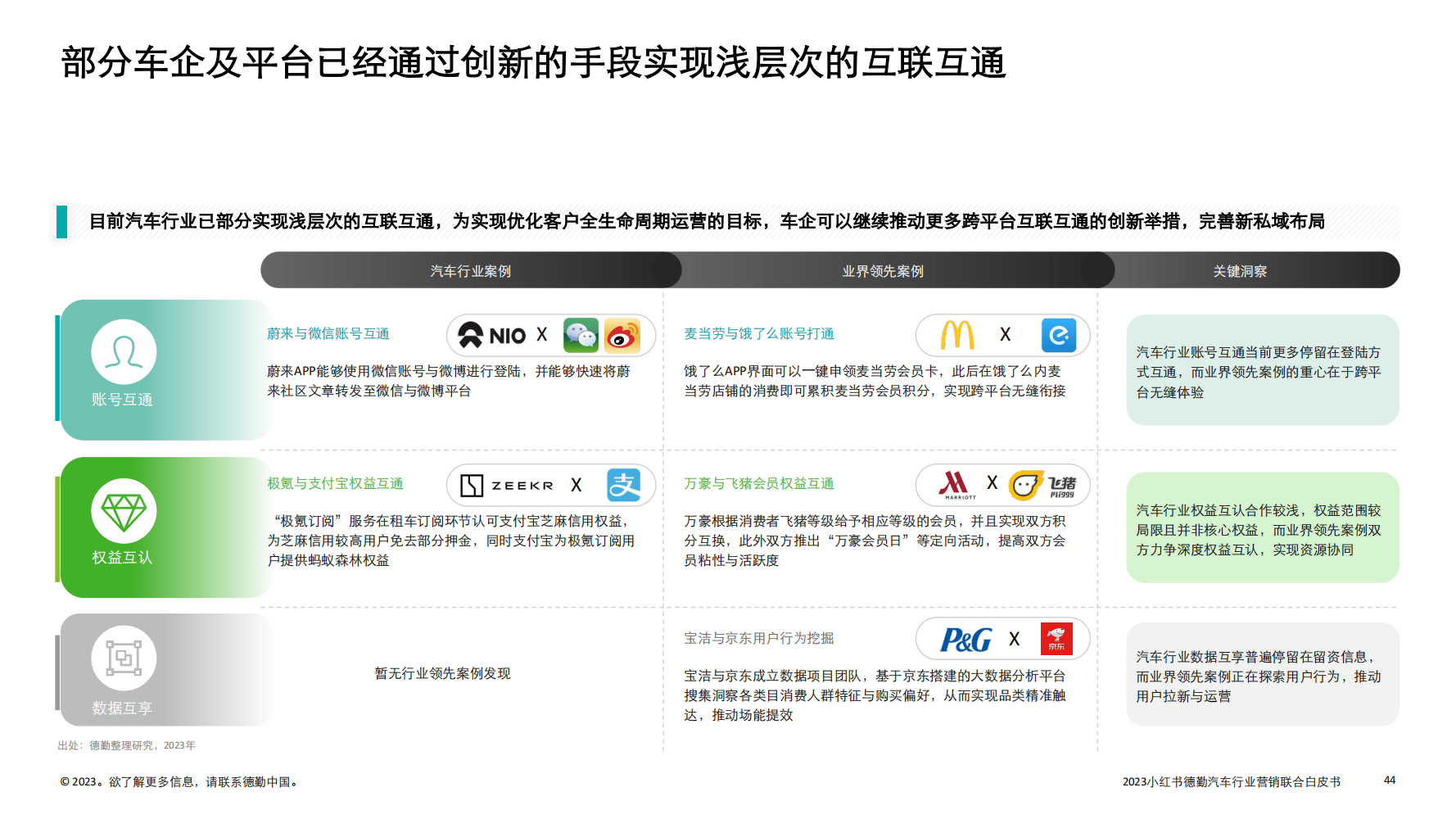Click the paragraph starting “极氪订阅”服务
1456x819 pixels.
point(450,541)
